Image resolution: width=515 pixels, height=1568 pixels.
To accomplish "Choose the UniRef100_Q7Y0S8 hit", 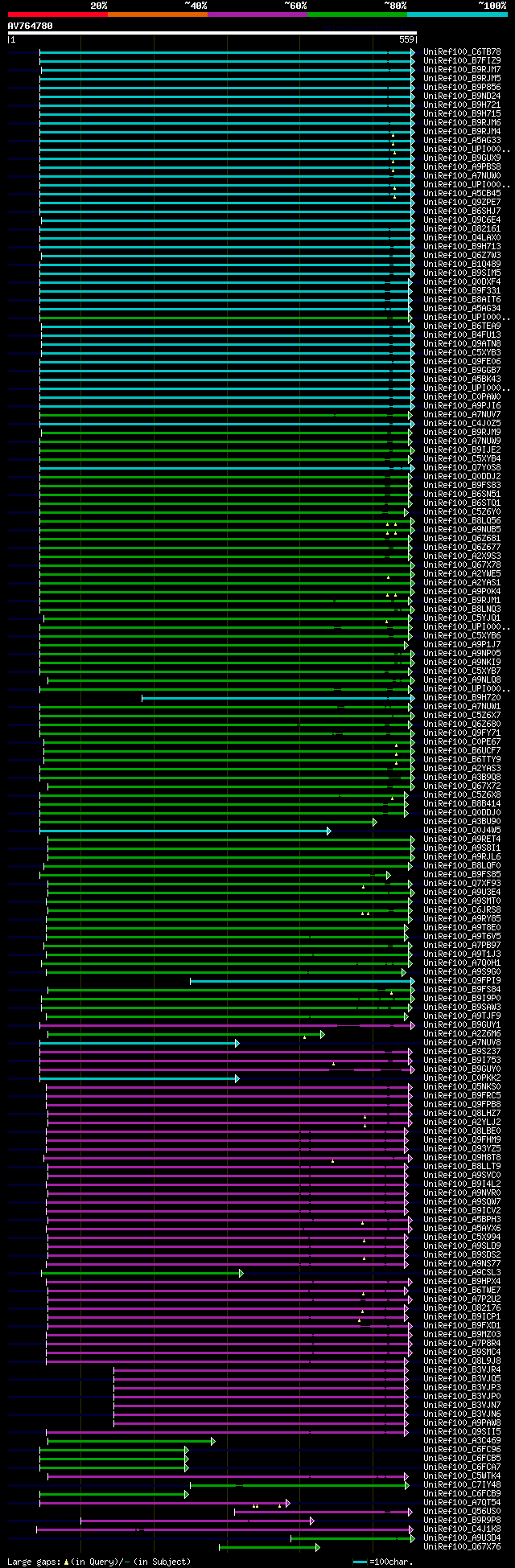I will tap(462, 468).
